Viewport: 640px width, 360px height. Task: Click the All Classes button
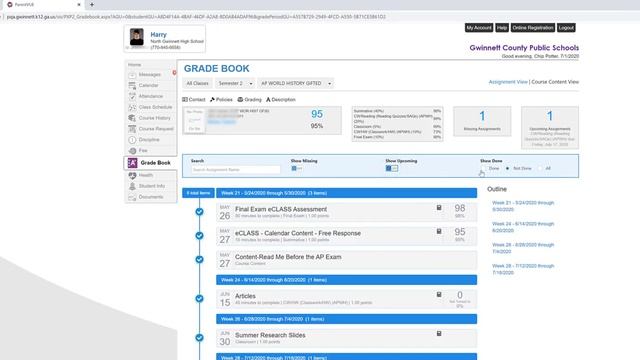click(198, 83)
